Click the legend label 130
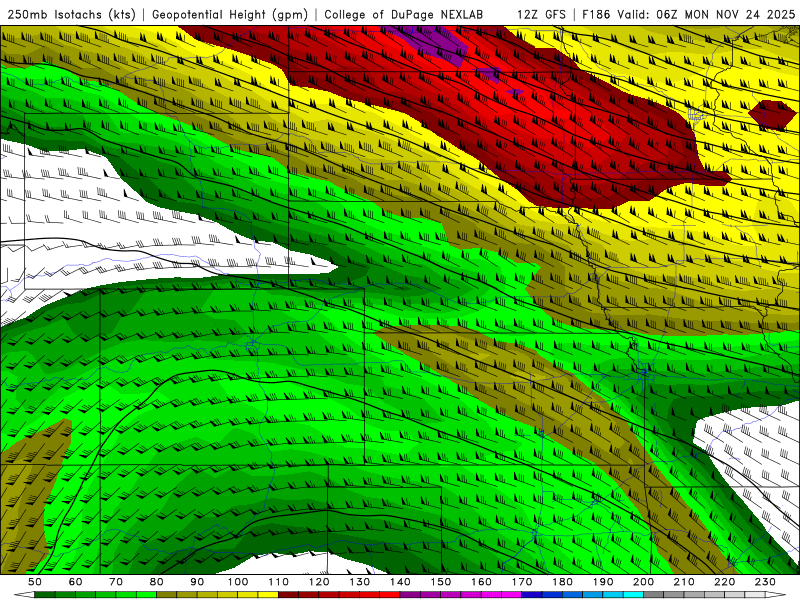 (x=360, y=582)
